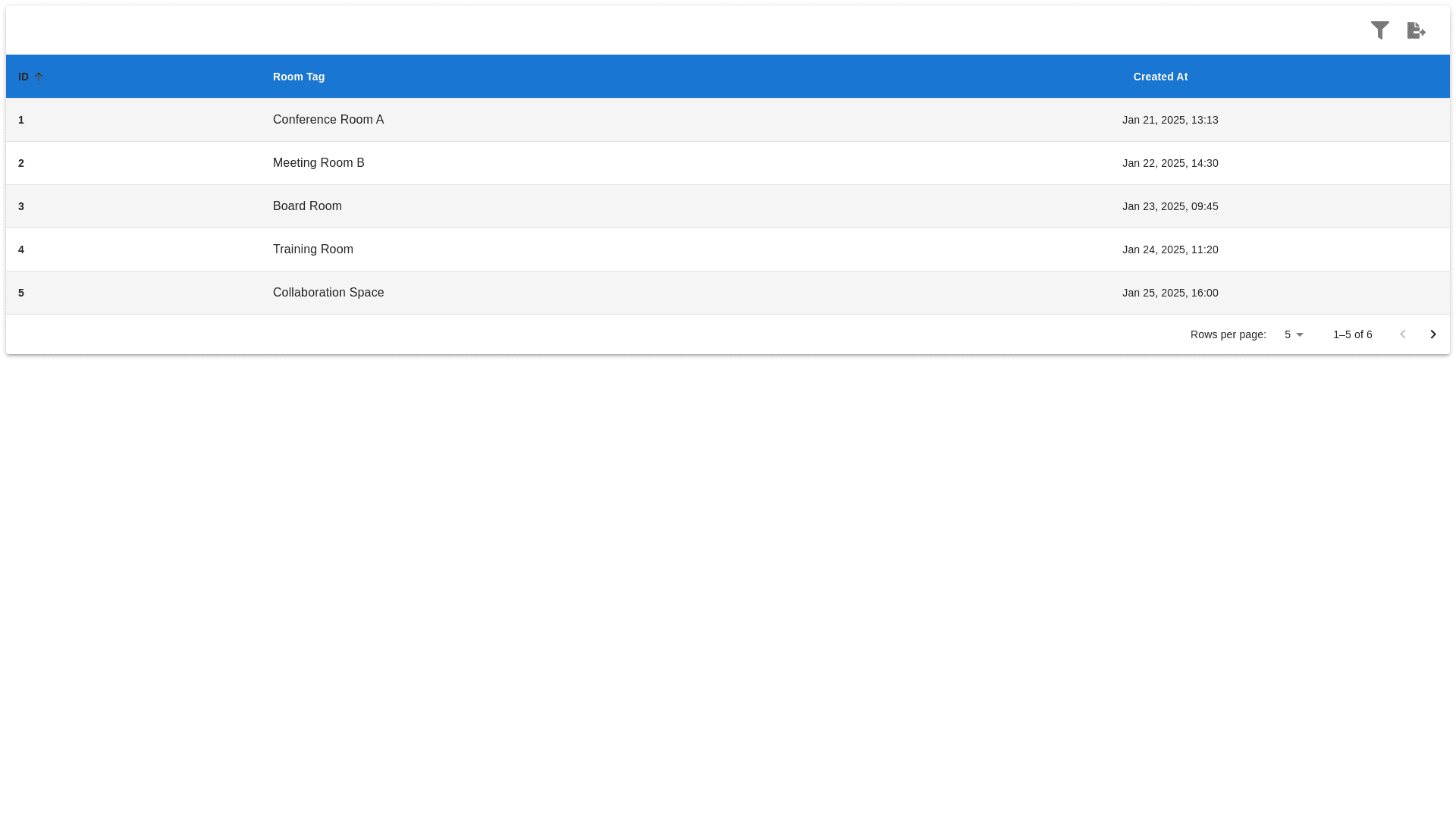Go to next page arrow
This screenshot has width=1456, height=819.
1432,334
